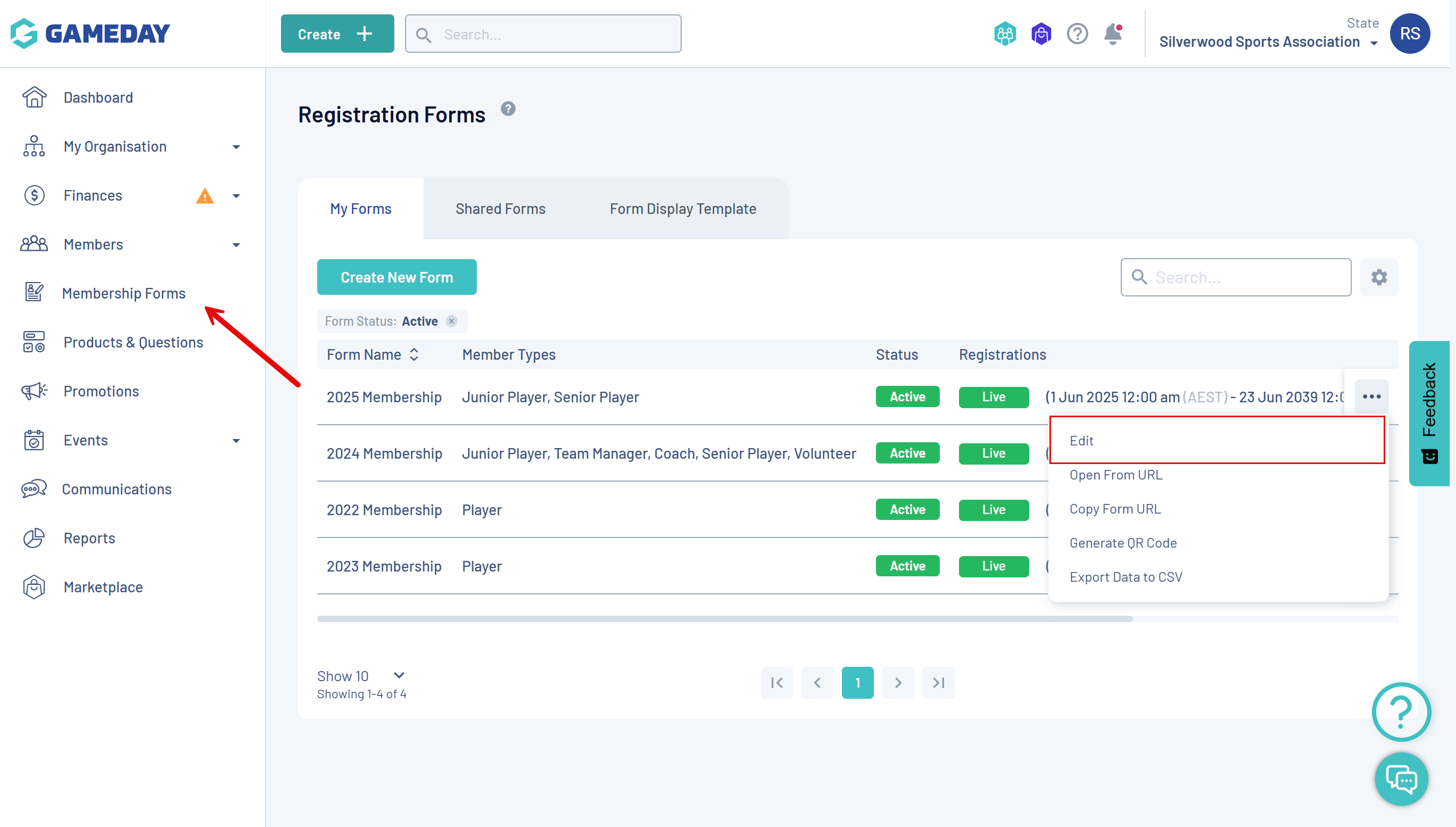Click the teal community hexagon icon
1456x827 pixels.
click(x=1005, y=34)
